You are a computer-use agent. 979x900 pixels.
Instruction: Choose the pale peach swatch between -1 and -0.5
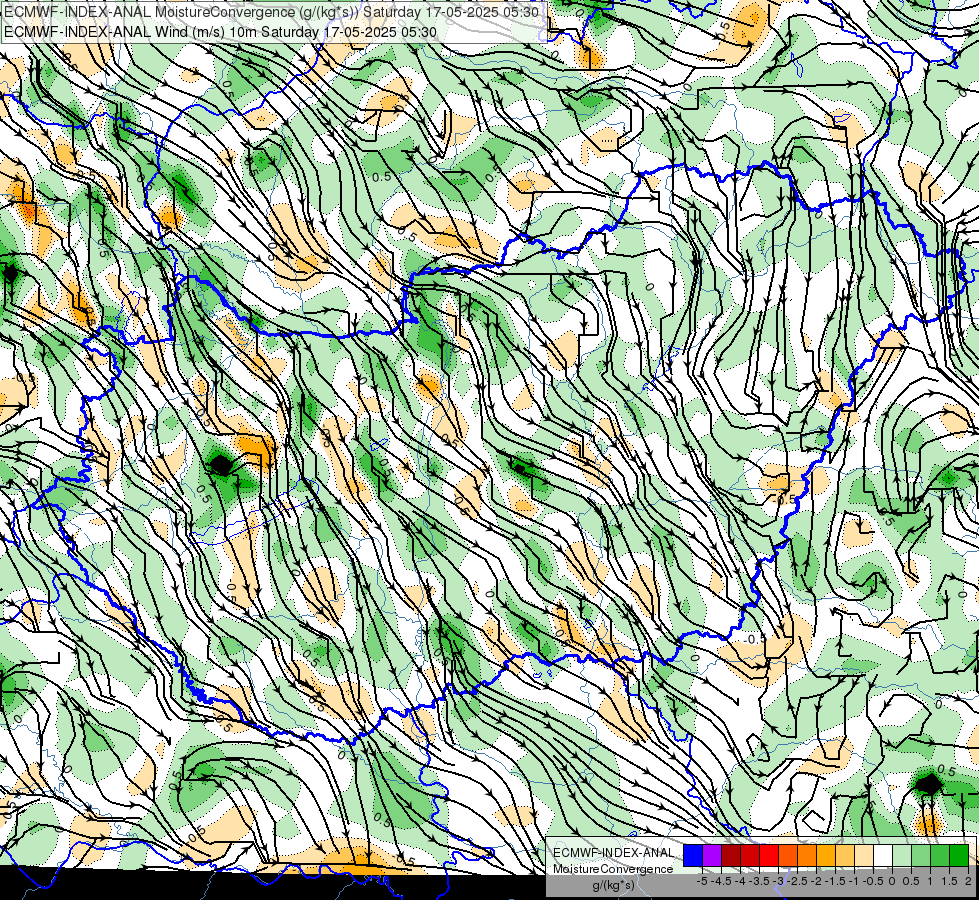coord(864,856)
